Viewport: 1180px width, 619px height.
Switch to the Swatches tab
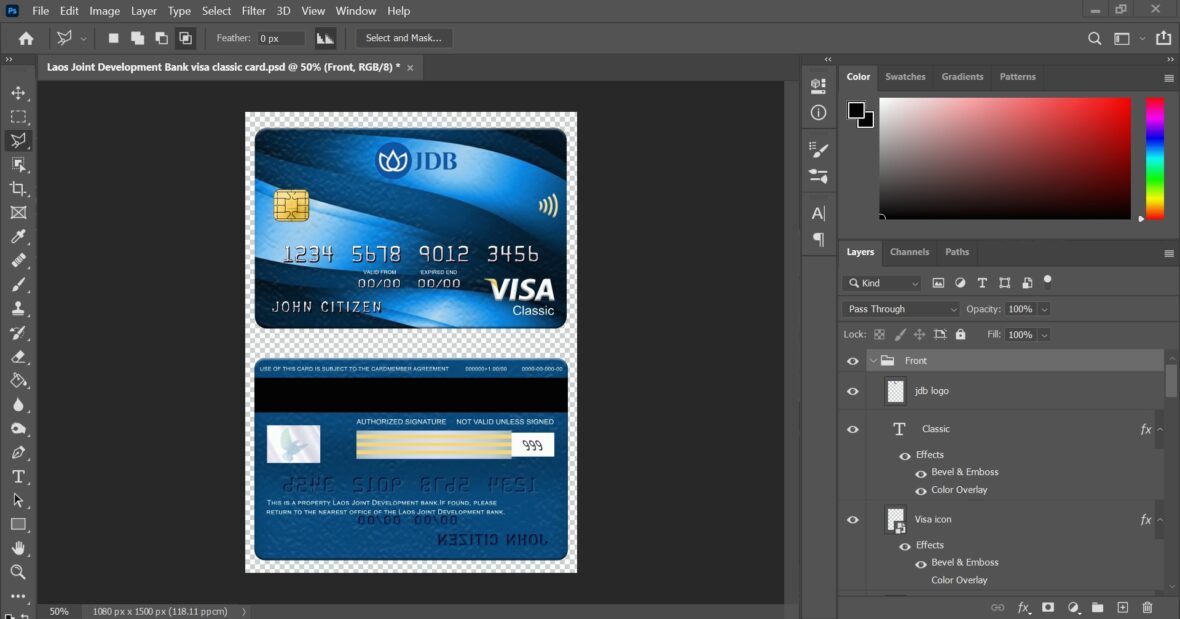(905, 77)
